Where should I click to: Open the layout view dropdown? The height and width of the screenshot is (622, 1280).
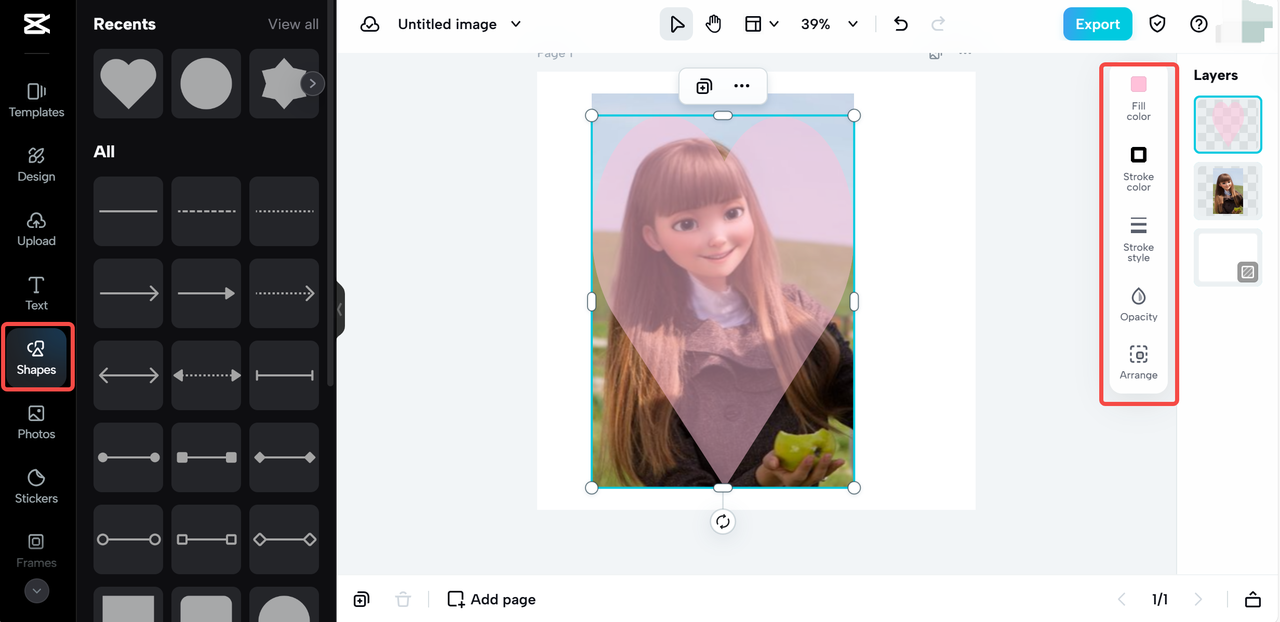tap(761, 24)
